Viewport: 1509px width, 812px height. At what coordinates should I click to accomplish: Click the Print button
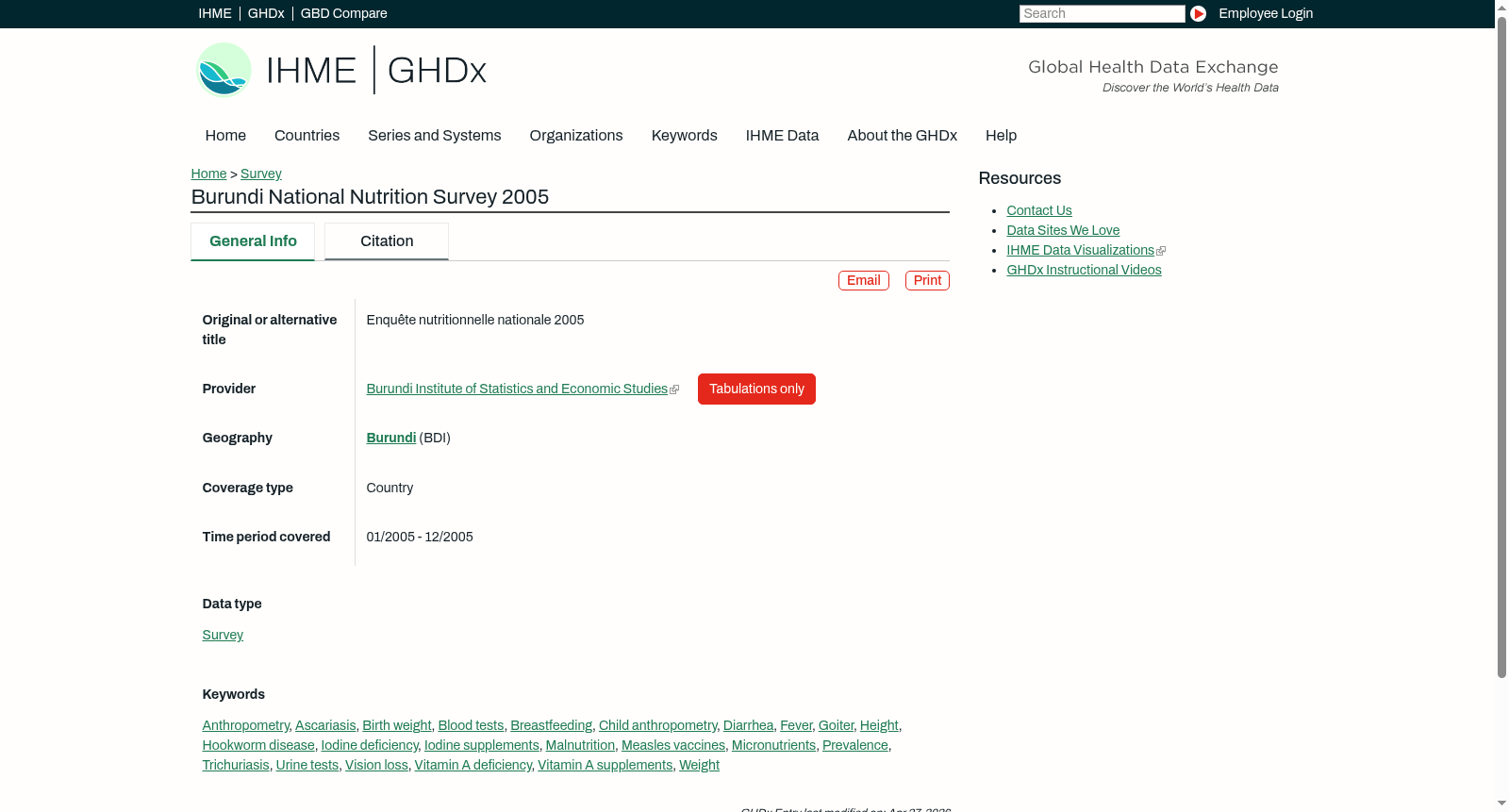927,280
